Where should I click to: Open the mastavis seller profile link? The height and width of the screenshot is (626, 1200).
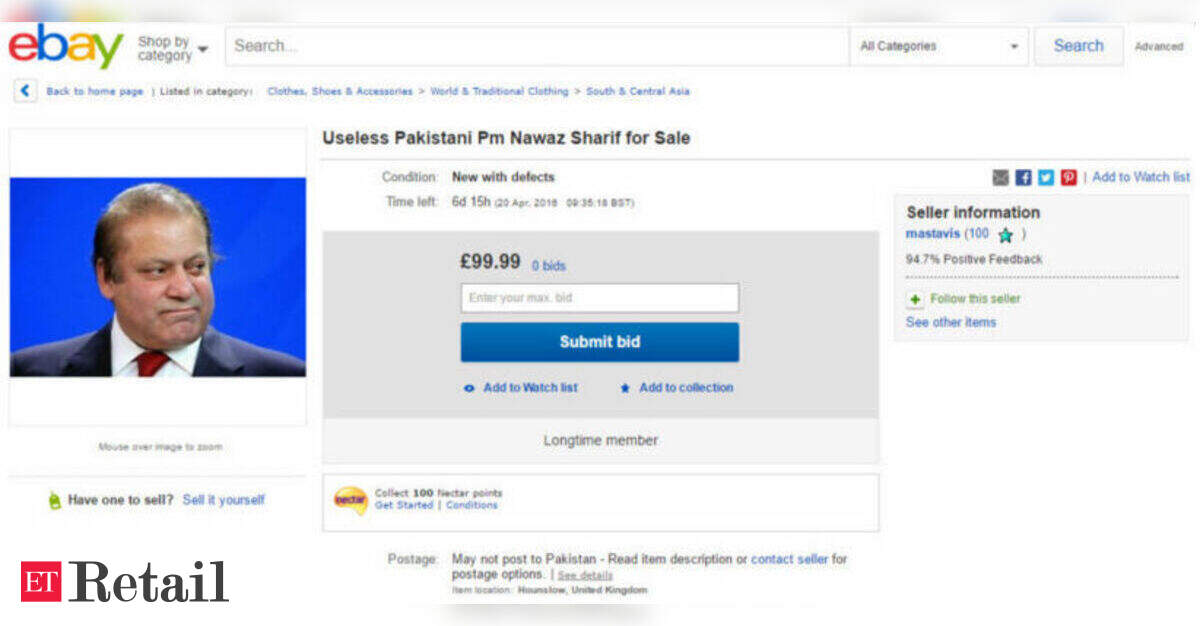(932, 234)
